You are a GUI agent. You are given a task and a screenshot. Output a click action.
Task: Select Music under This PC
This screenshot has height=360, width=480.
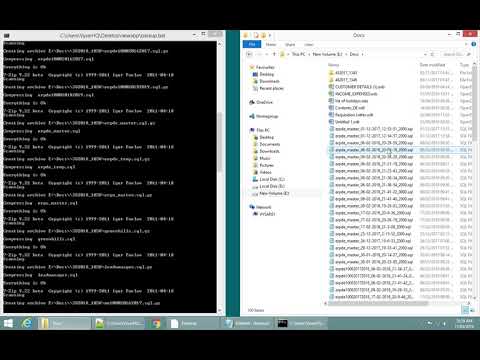tap(265, 158)
